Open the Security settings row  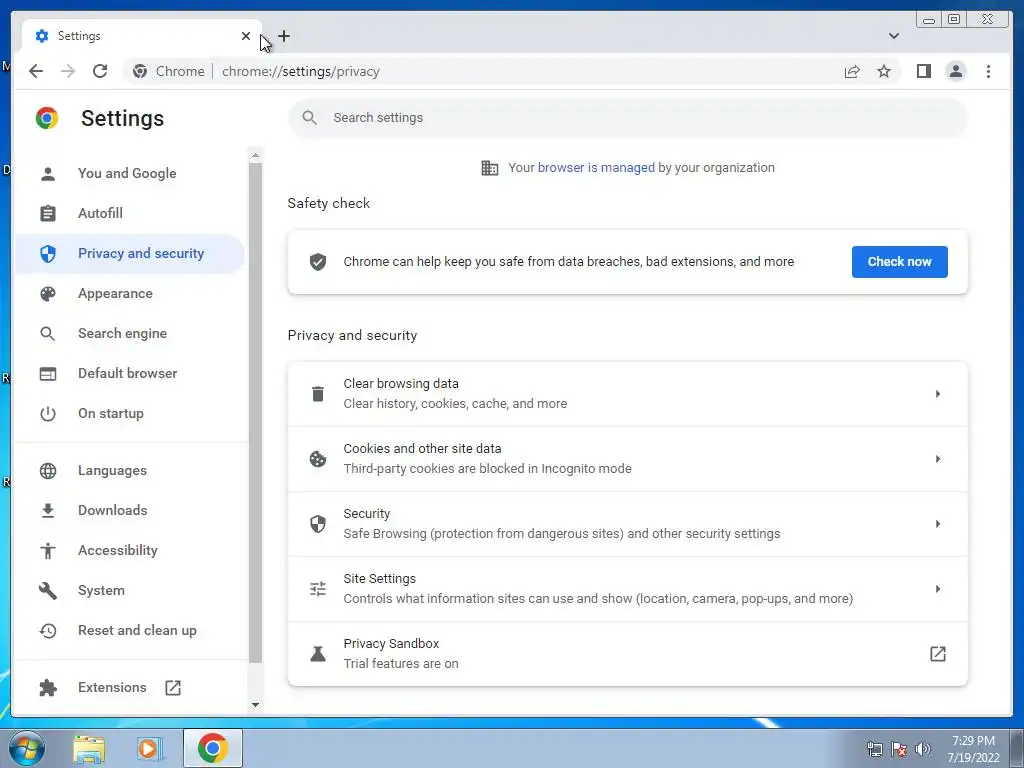click(x=628, y=524)
